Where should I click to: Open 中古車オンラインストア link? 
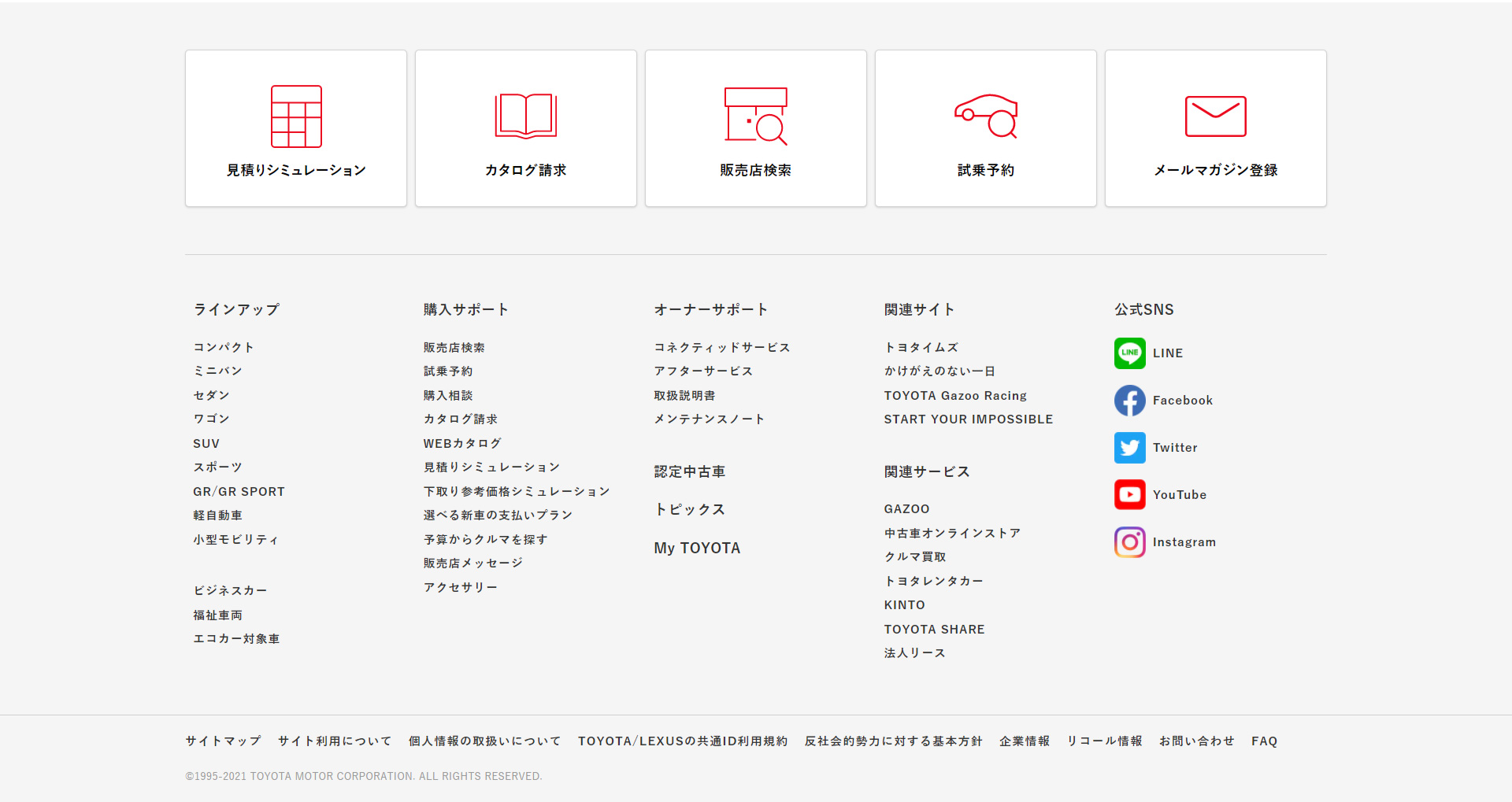[953, 534]
